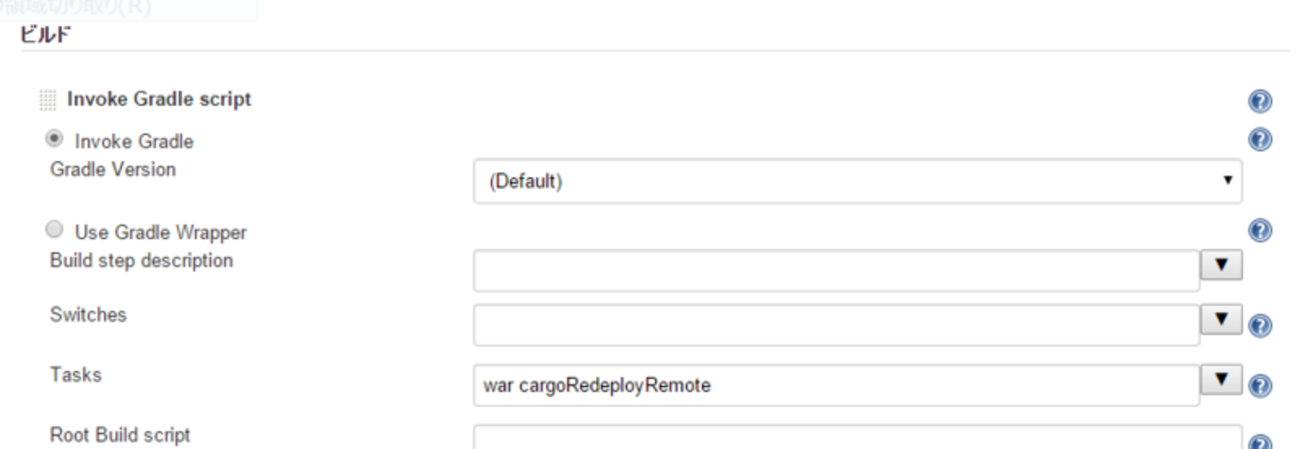Open help icon beside Invoke Gradle radio
This screenshot has width=1300, height=449.
(x=1260, y=140)
